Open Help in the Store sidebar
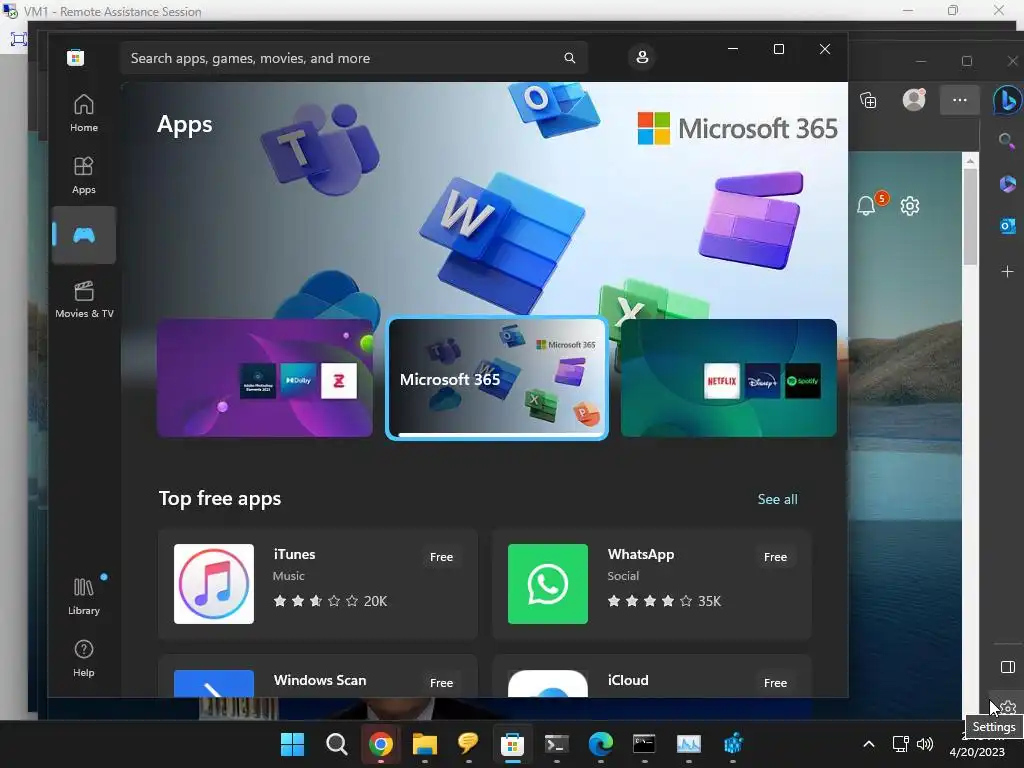Screen dimensions: 1024x768 84,658
